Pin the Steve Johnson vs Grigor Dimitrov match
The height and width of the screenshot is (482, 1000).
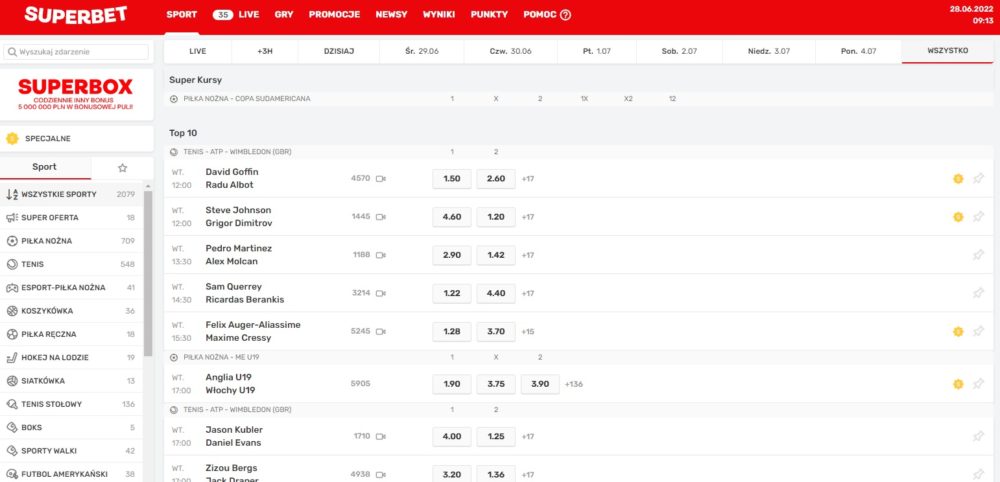click(978, 217)
